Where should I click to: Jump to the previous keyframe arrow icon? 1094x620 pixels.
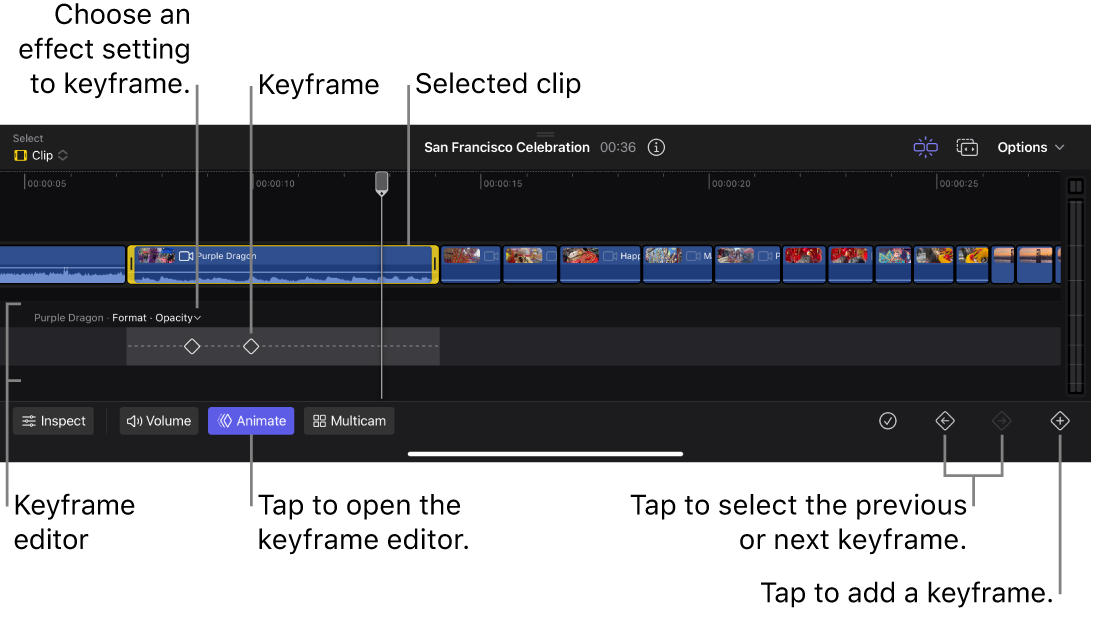coord(945,420)
